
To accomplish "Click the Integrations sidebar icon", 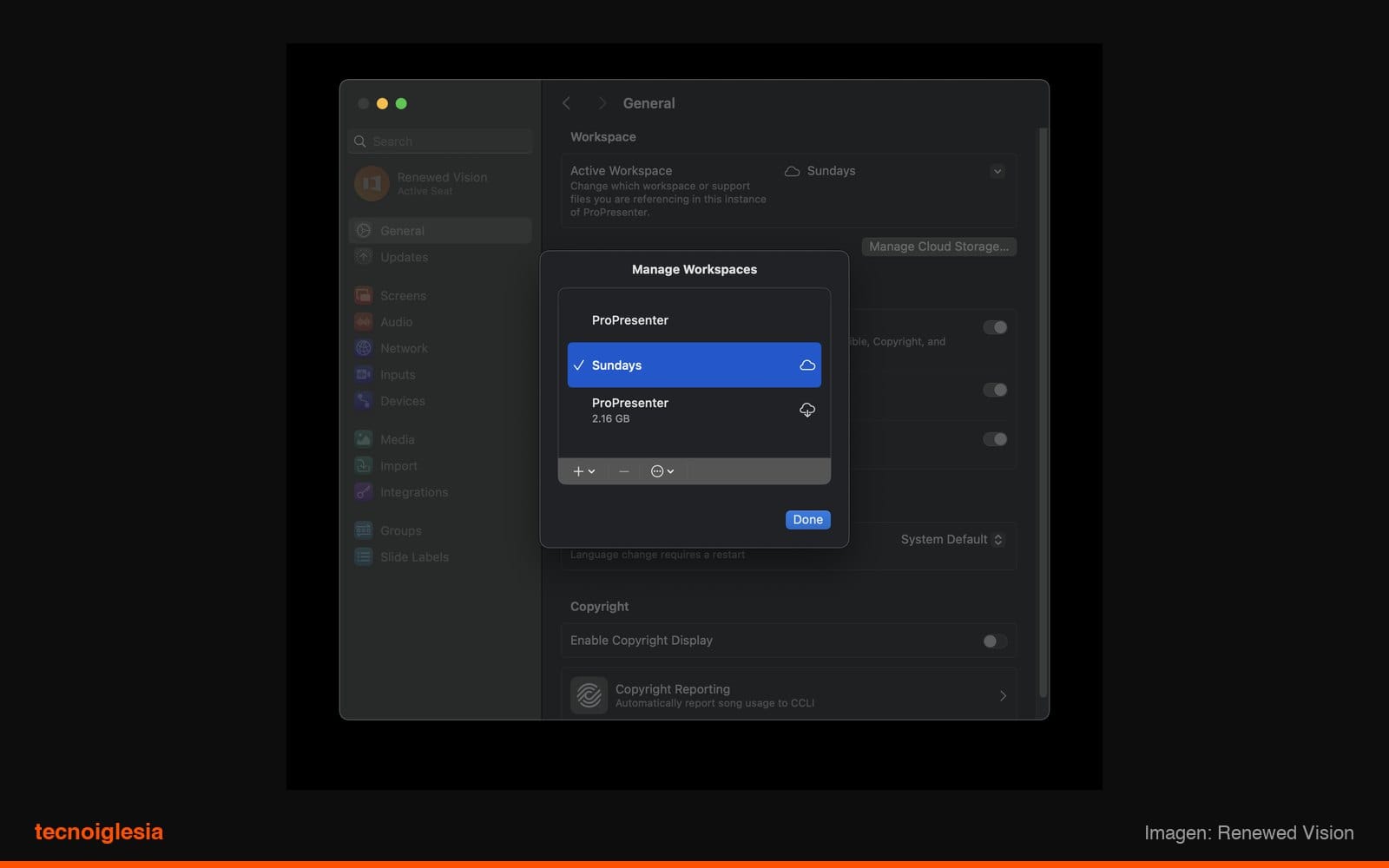I will tap(364, 491).
